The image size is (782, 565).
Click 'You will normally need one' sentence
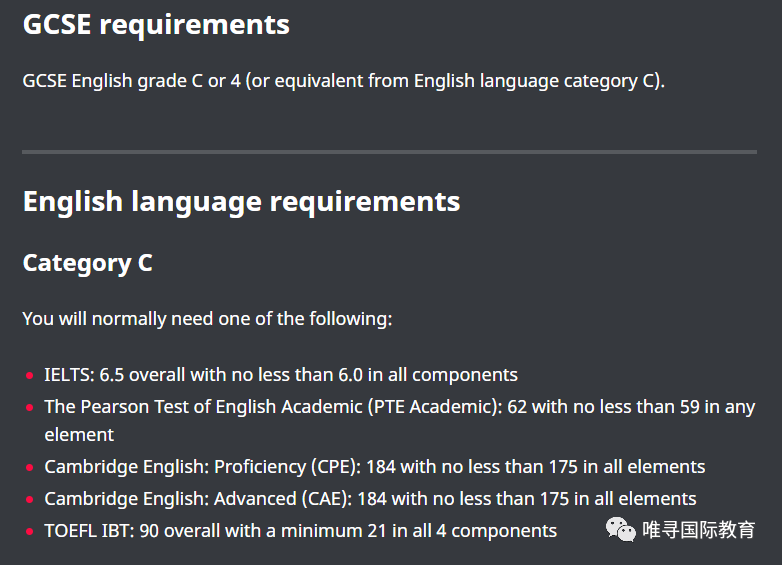[x=207, y=319]
